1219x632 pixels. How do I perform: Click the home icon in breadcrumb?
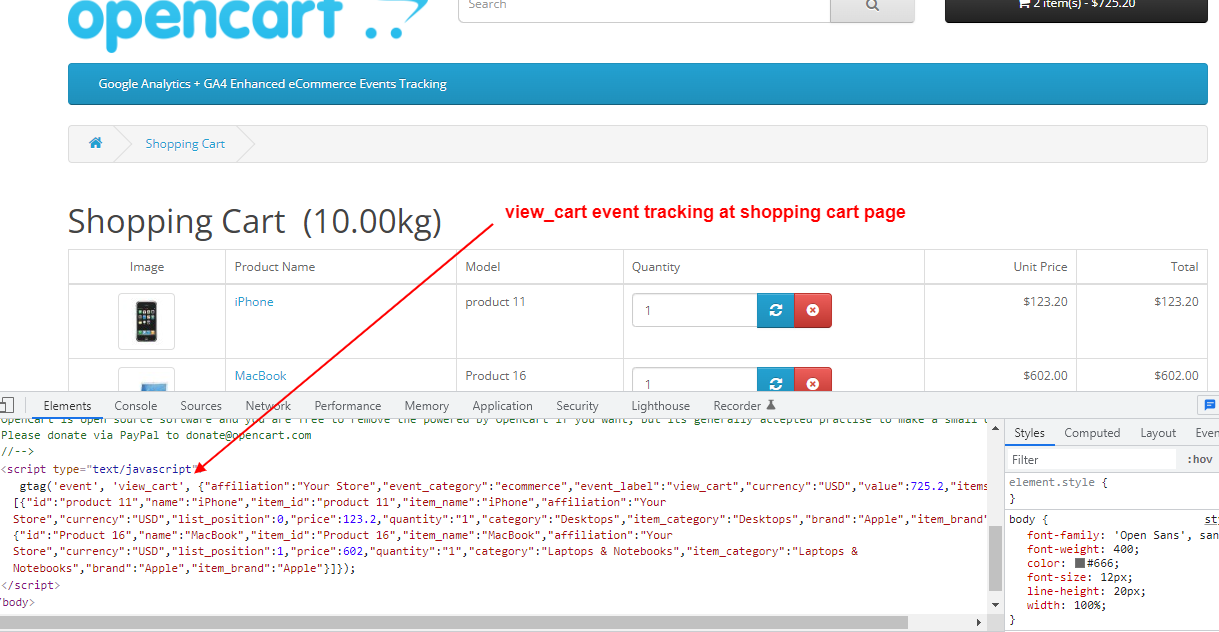(96, 143)
